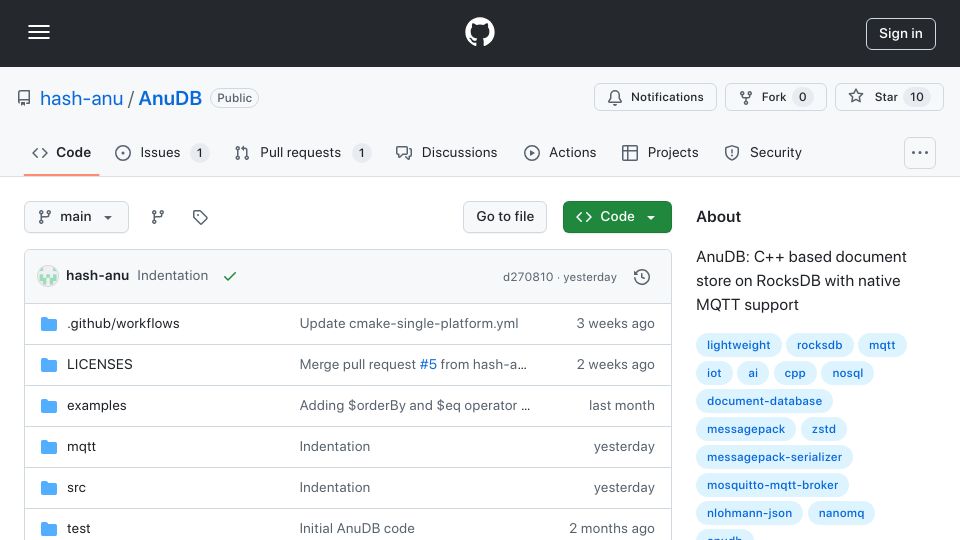This screenshot has width=960, height=540.
Task: Fork the repository
Action: coord(776,97)
